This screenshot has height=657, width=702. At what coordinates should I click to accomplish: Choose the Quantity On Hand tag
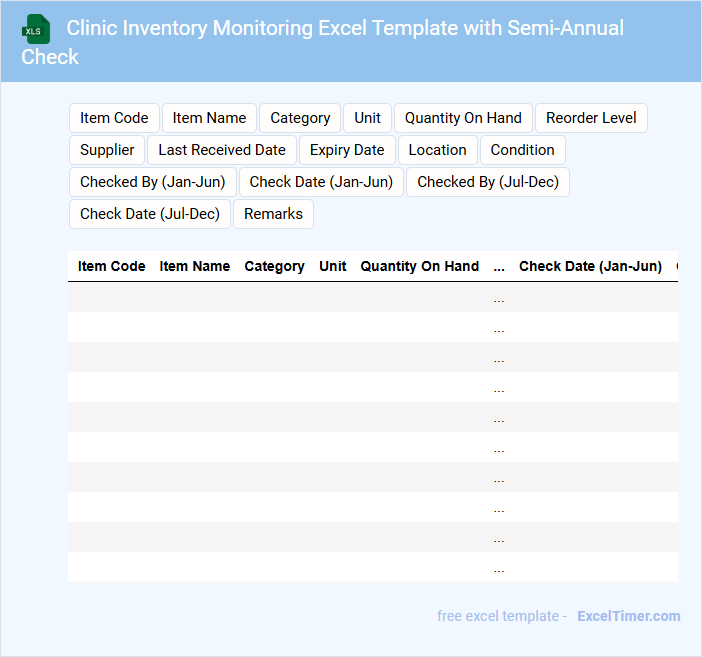463,118
